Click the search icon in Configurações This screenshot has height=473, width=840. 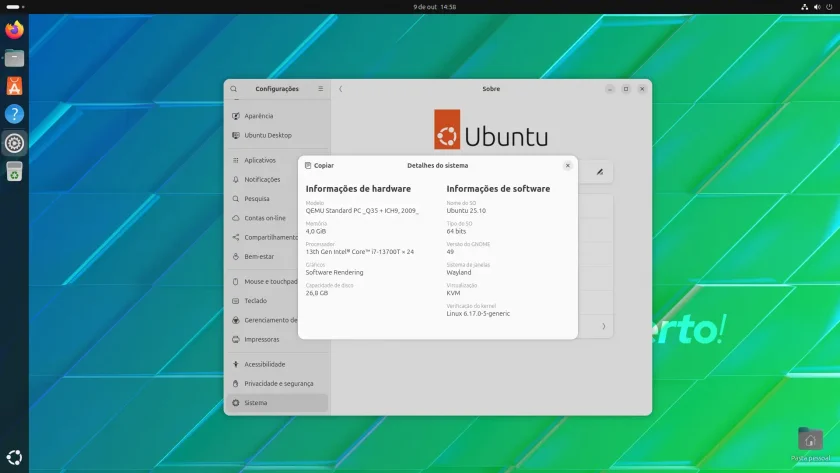coord(234,89)
